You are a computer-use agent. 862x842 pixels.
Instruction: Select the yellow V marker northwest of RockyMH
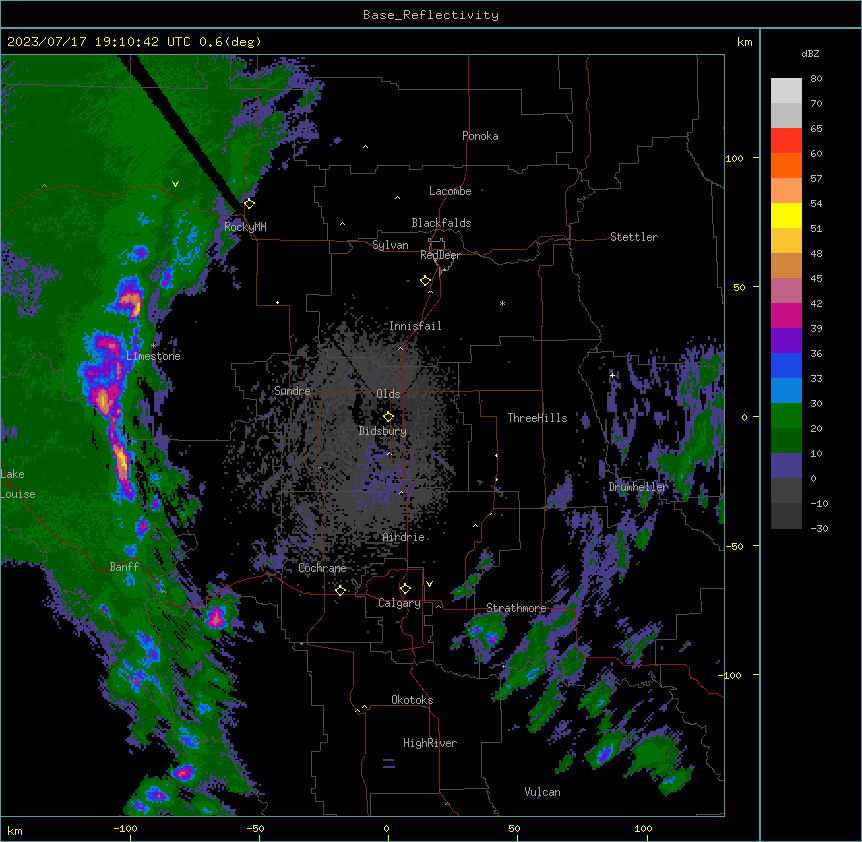point(175,184)
